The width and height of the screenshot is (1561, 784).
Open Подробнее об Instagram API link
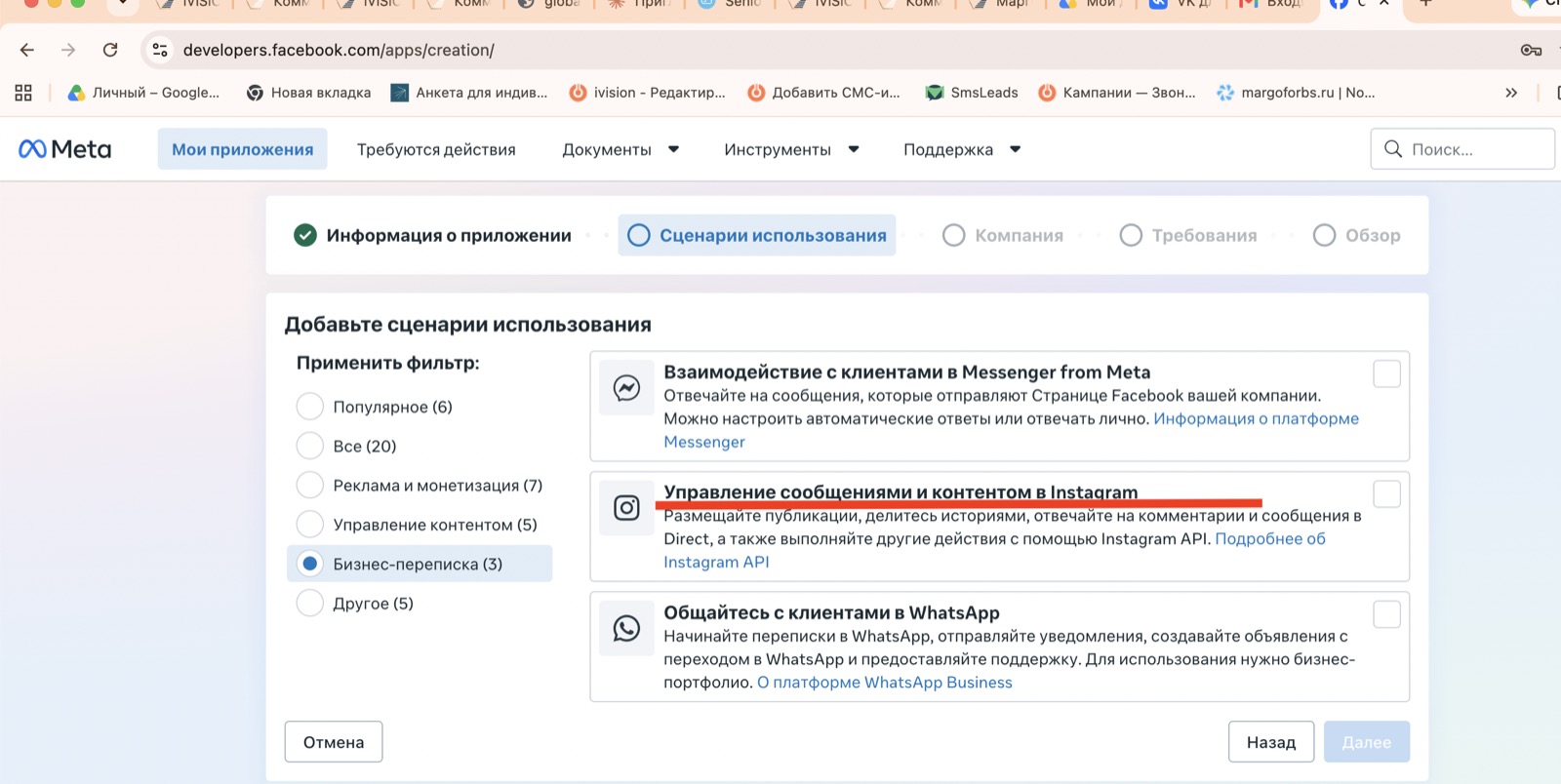(1270, 538)
